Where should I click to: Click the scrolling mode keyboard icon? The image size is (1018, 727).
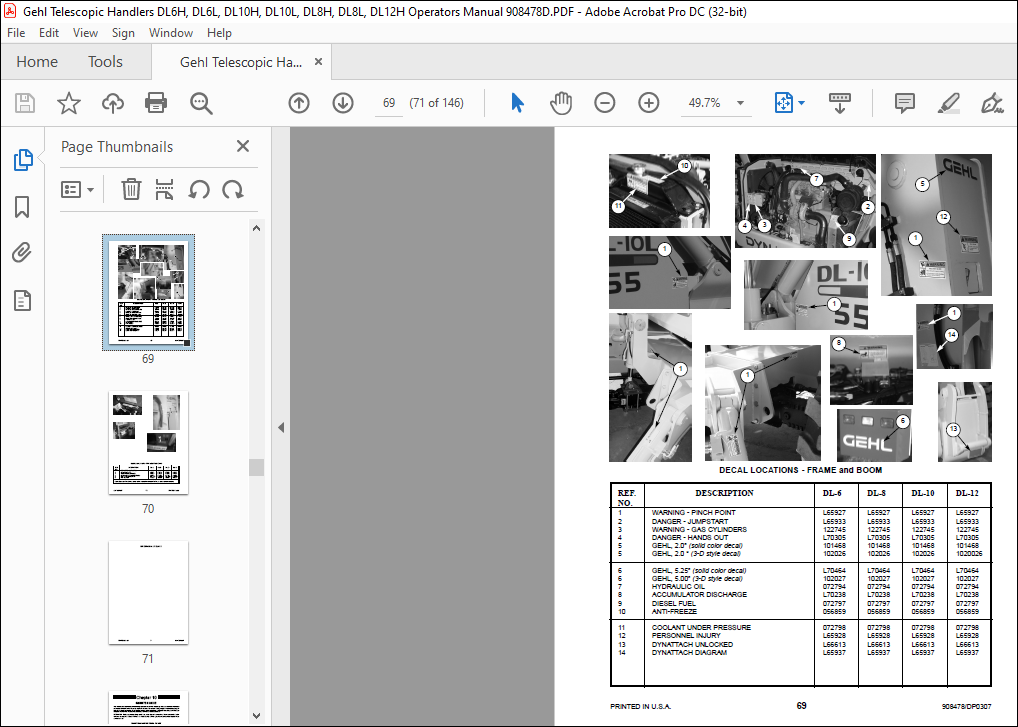click(839, 103)
